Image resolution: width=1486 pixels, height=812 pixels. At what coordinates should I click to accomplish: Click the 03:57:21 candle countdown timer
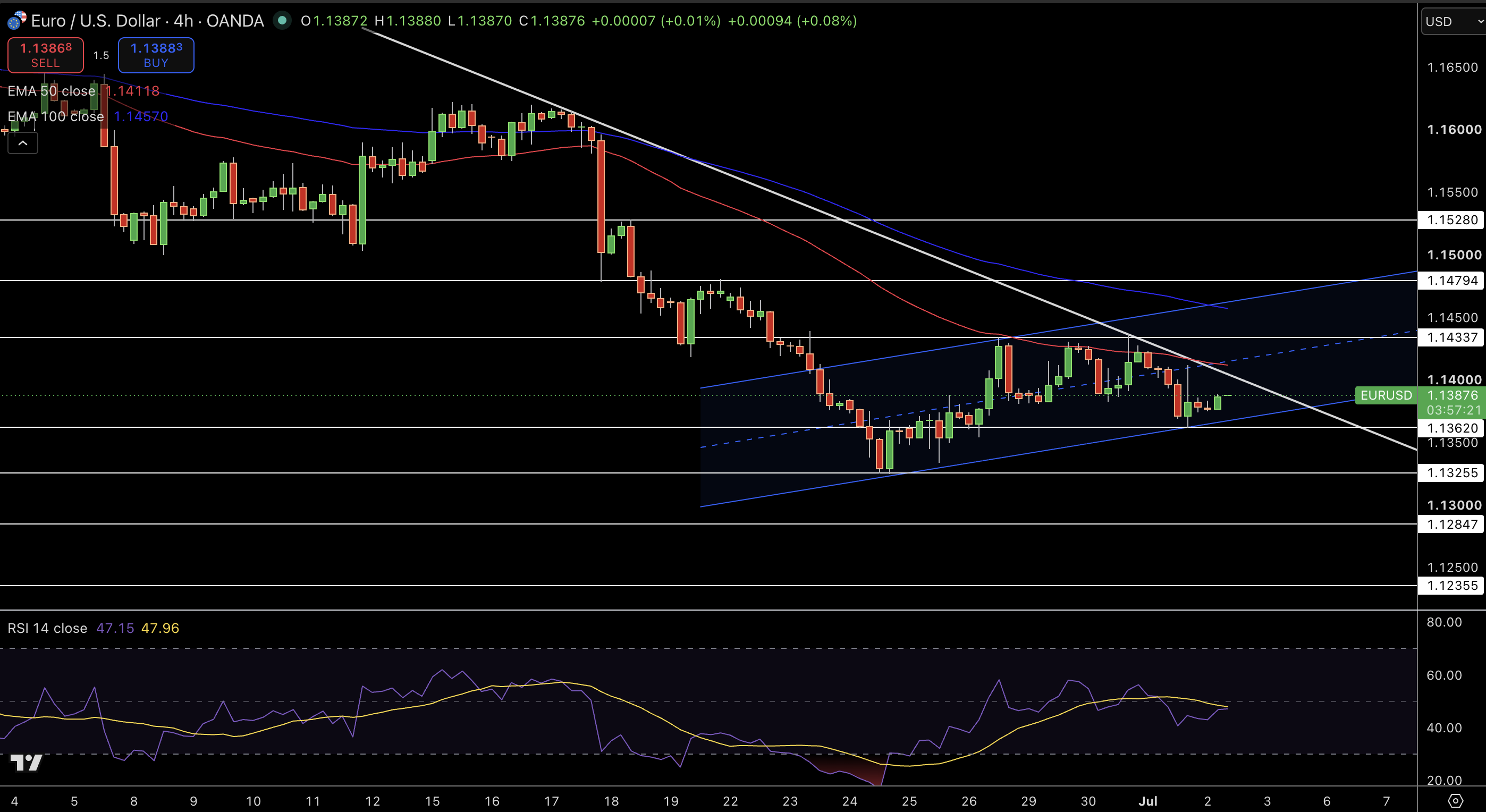1453,410
